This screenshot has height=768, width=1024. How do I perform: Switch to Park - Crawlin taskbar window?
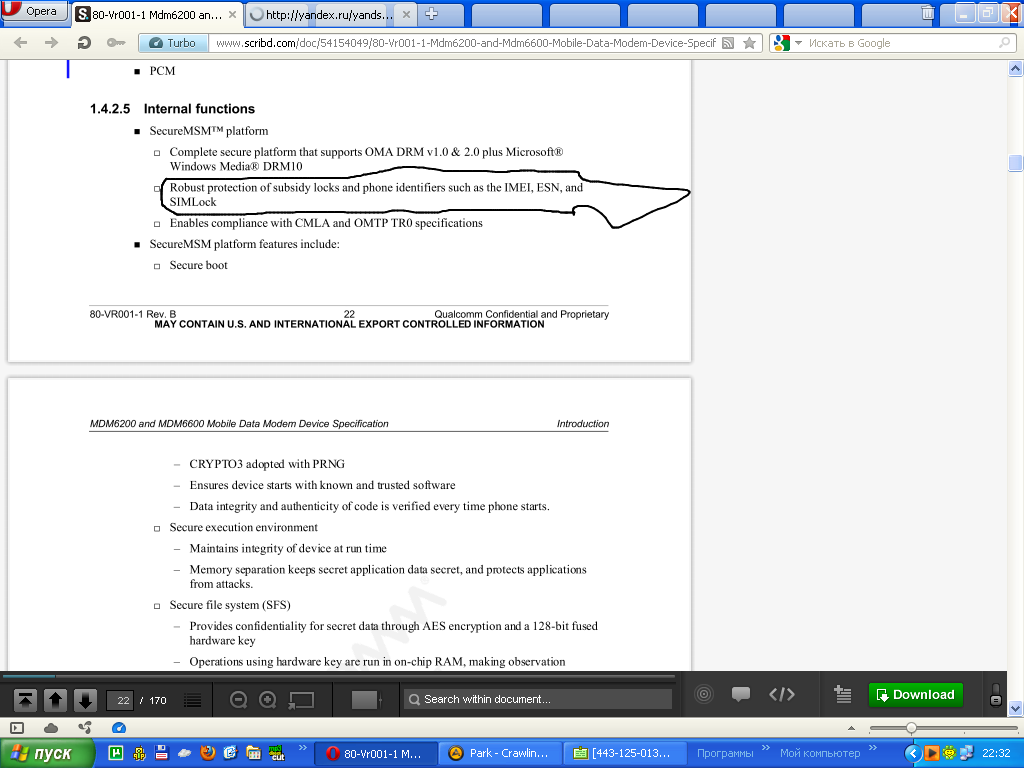pyautogui.click(x=500, y=754)
